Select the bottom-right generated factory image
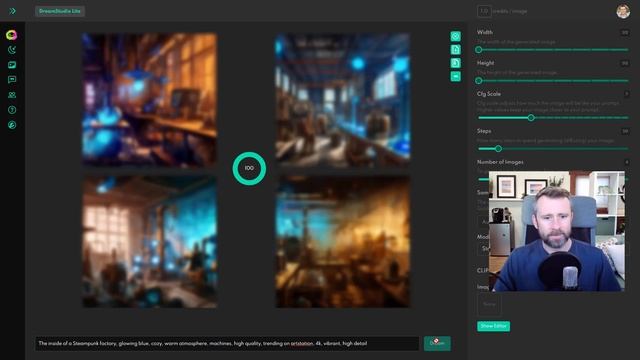Screen dimensions: 640x360 coord(343,242)
